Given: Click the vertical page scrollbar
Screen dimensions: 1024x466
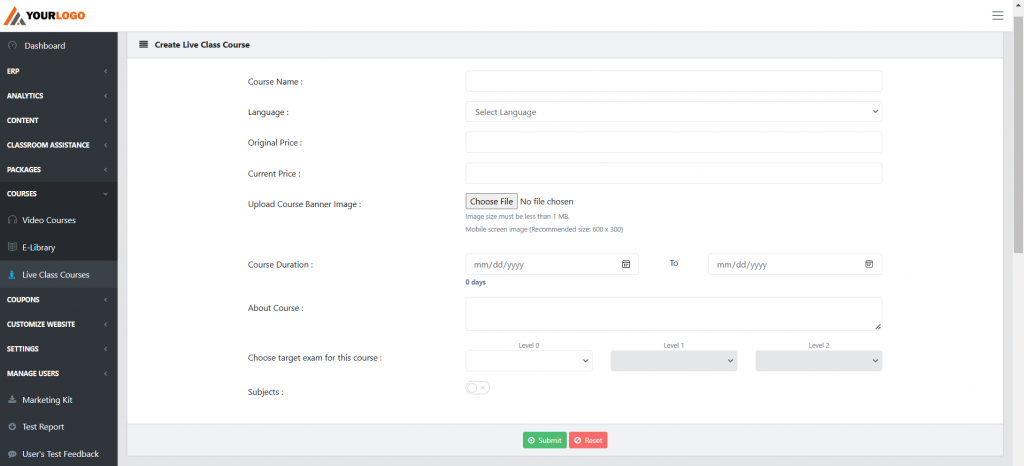Looking at the screenshot, I should (x=1018, y=134).
